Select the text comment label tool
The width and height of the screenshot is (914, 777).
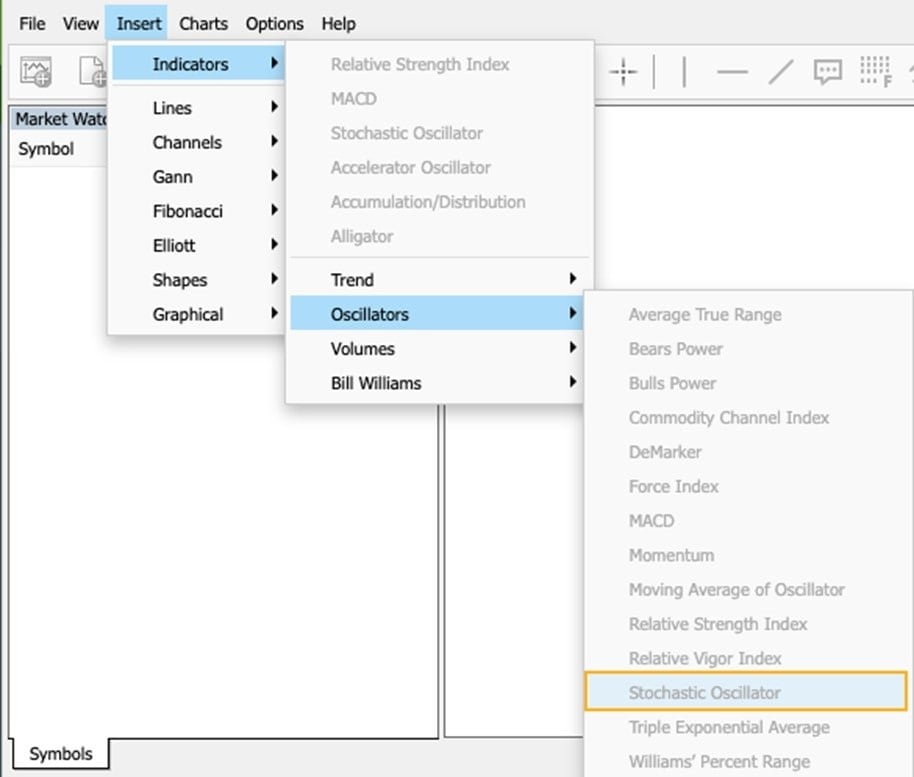click(827, 72)
